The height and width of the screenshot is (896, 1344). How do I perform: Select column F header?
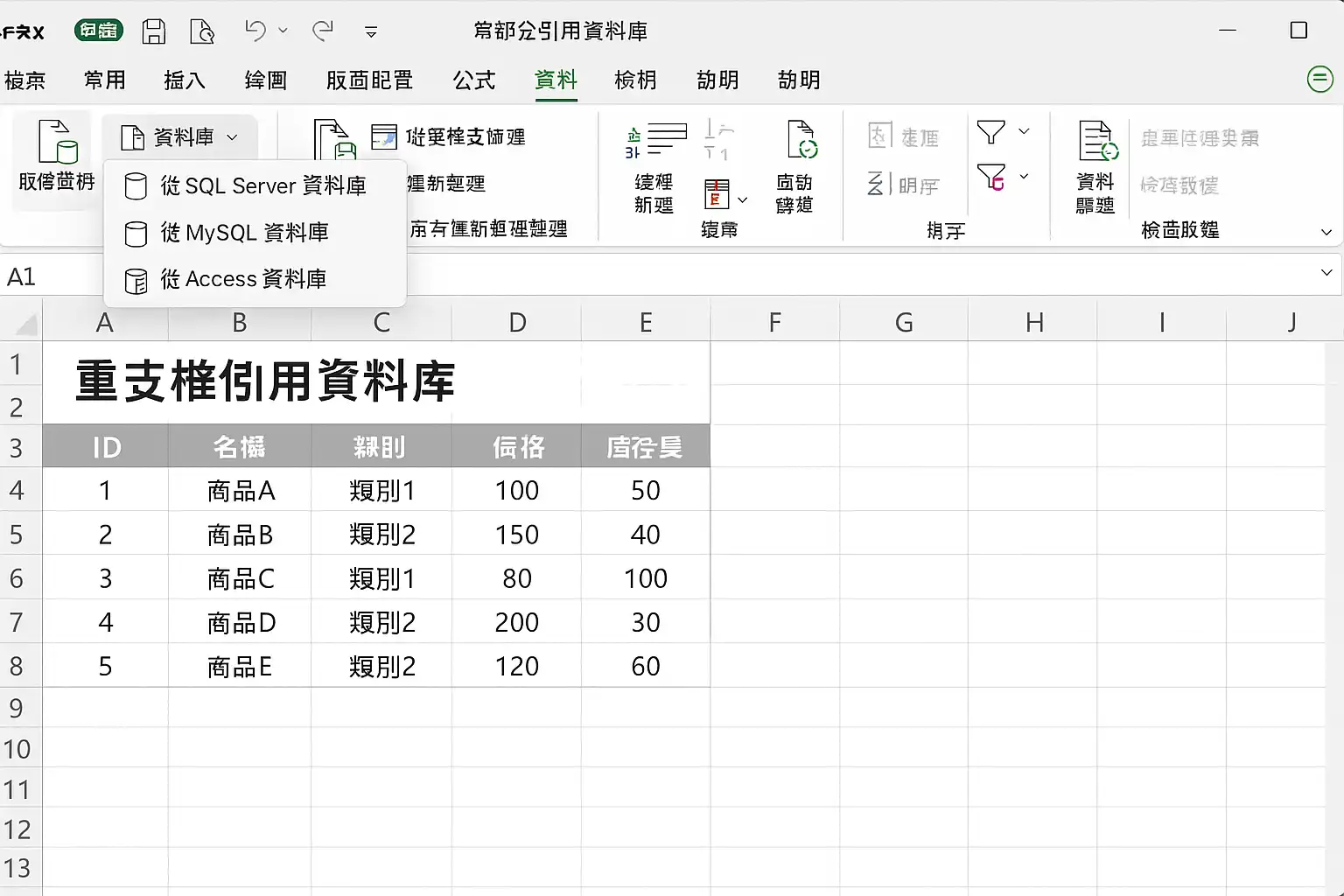(x=774, y=322)
